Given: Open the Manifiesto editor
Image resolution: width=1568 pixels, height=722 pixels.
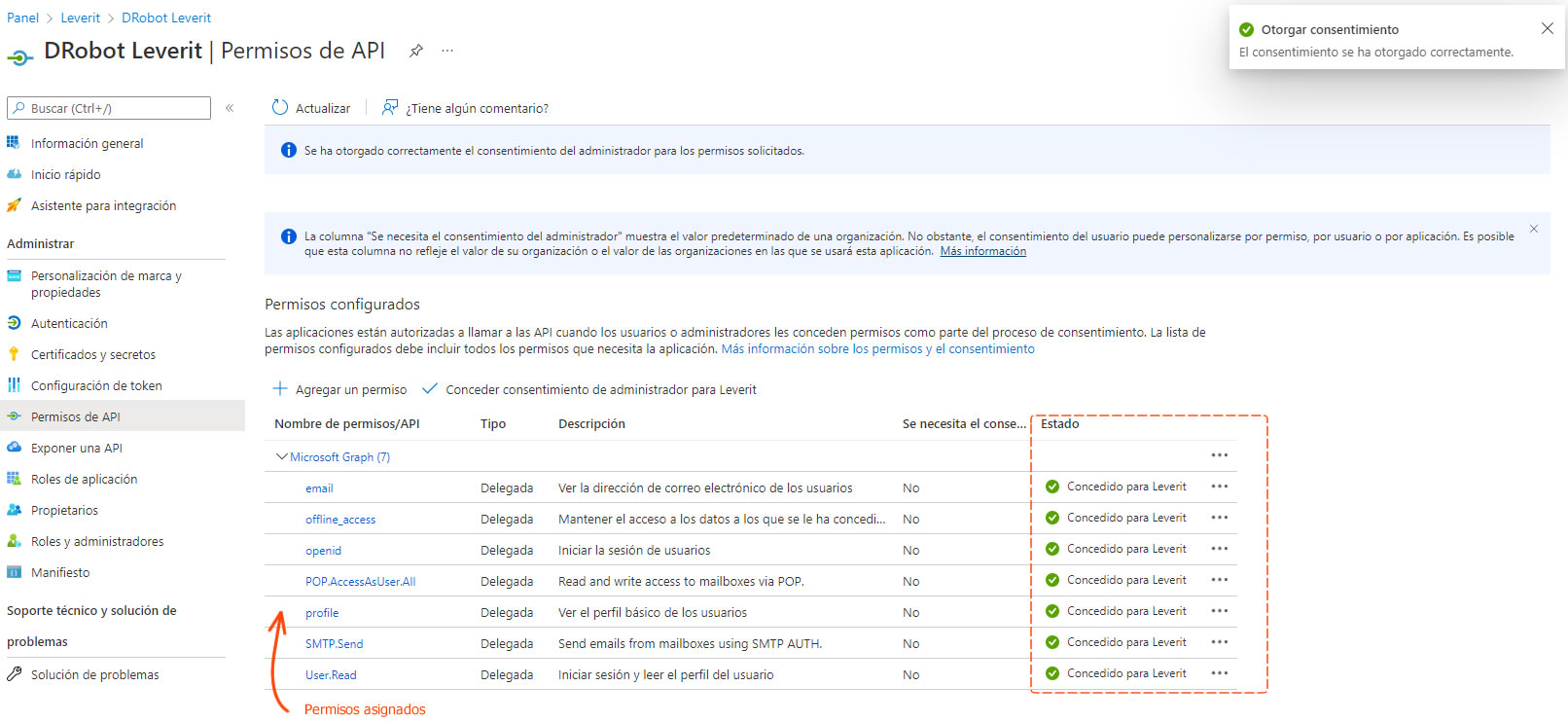Looking at the screenshot, I should coord(59,572).
